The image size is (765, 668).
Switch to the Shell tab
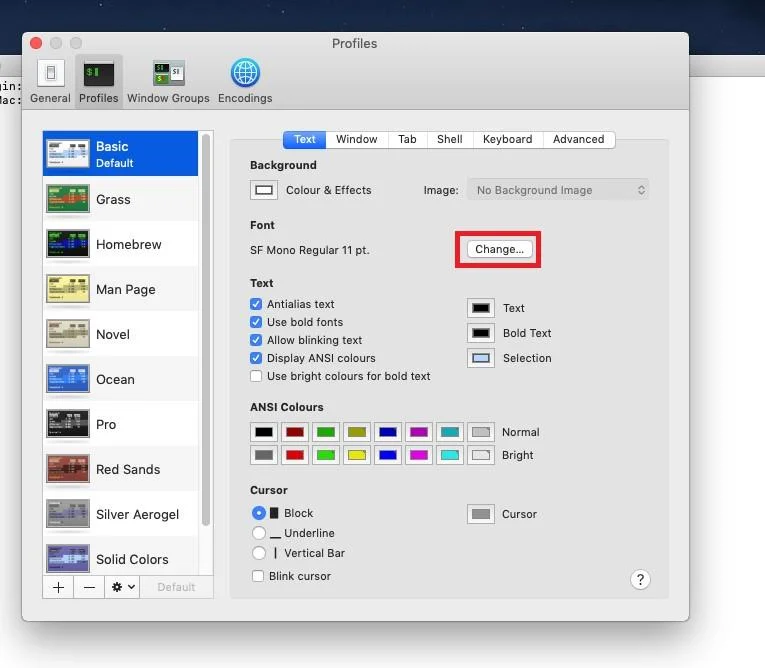(449, 140)
